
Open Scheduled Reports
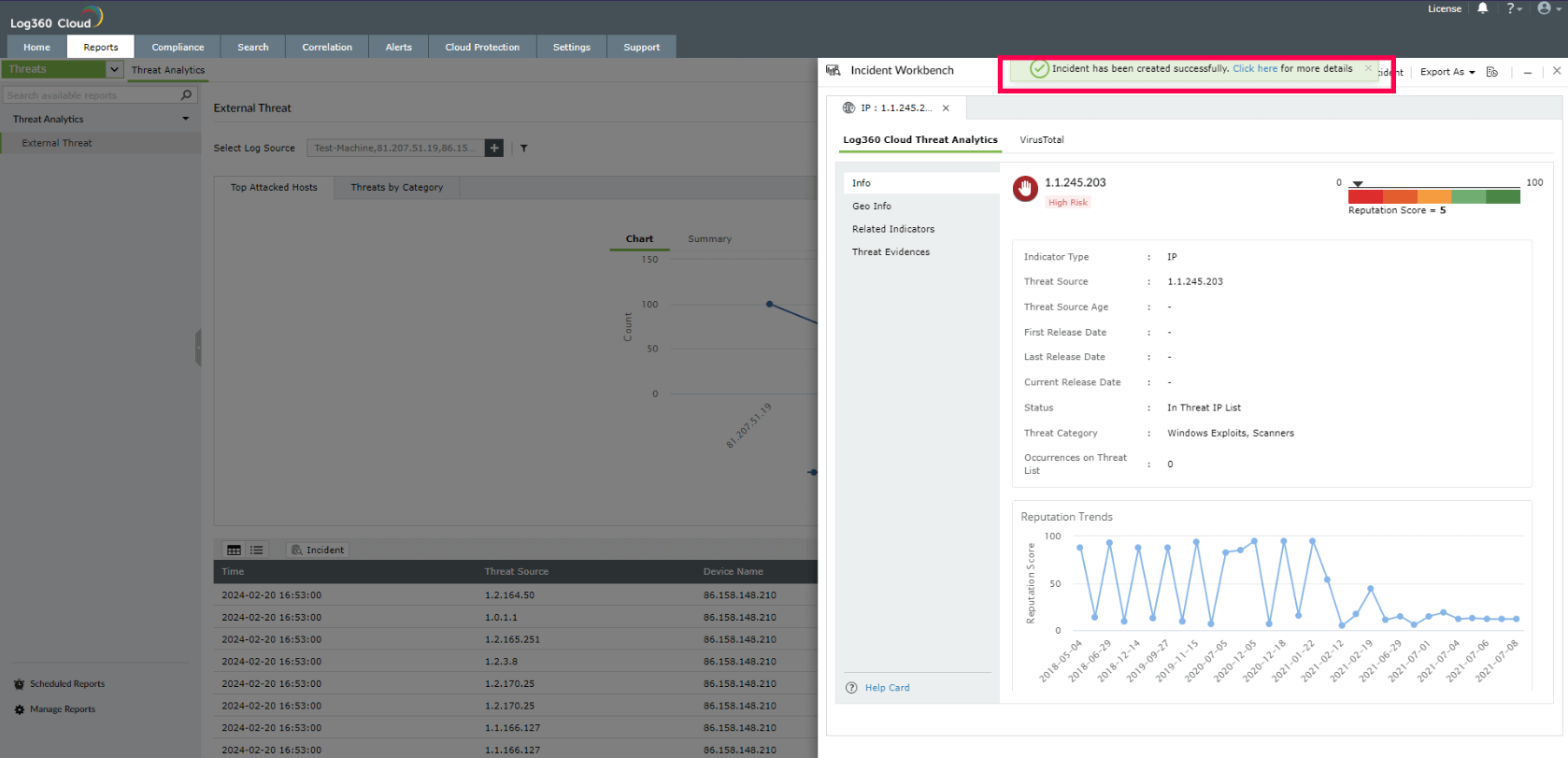[x=66, y=684]
